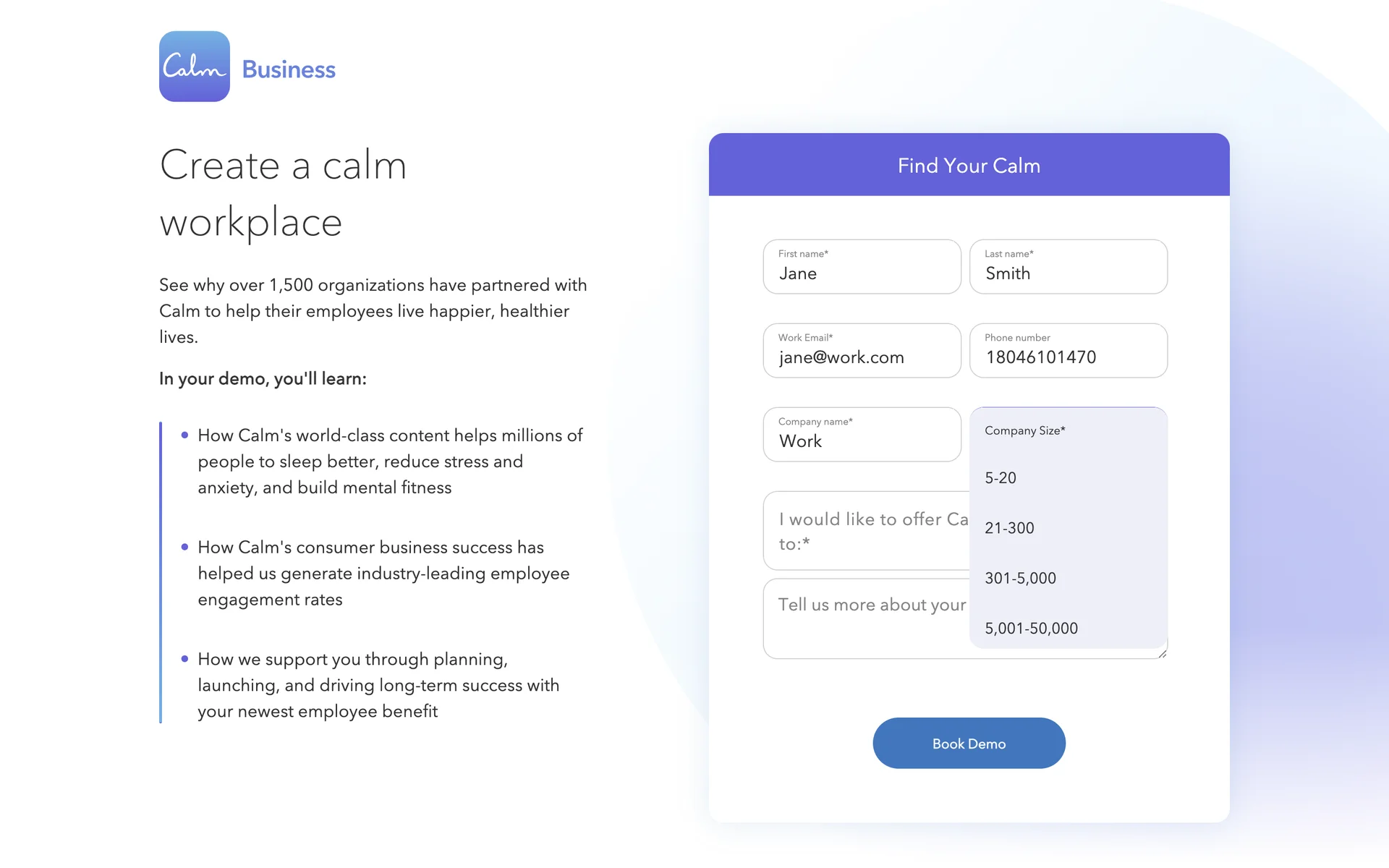Image resolution: width=1389 pixels, height=868 pixels.
Task: Click the bullet about industry-leading engagement rates
Action: (383, 574)
